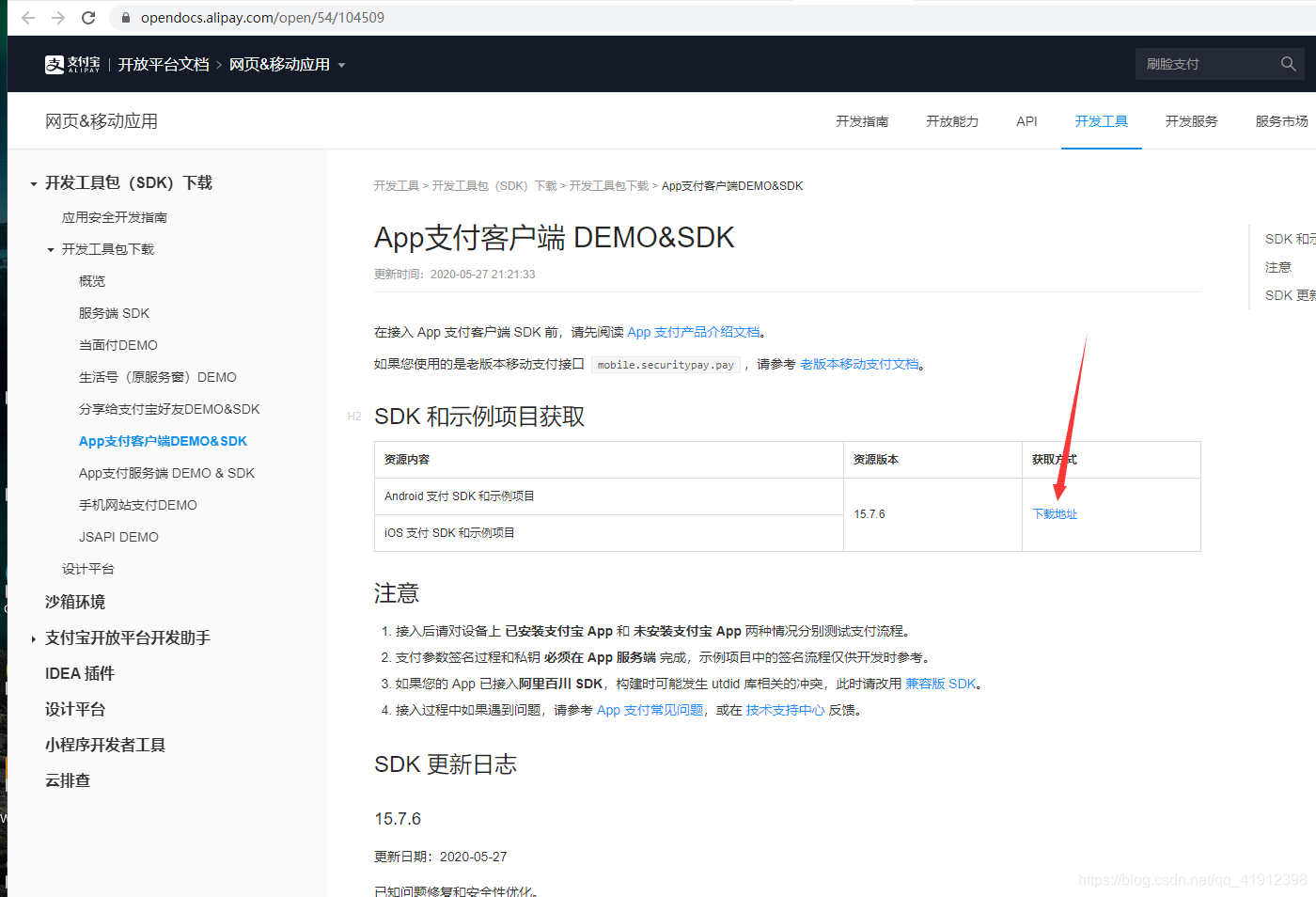Click the browser forward arrow
This screenshot has width=1316, height=897.
click(58, 18)
